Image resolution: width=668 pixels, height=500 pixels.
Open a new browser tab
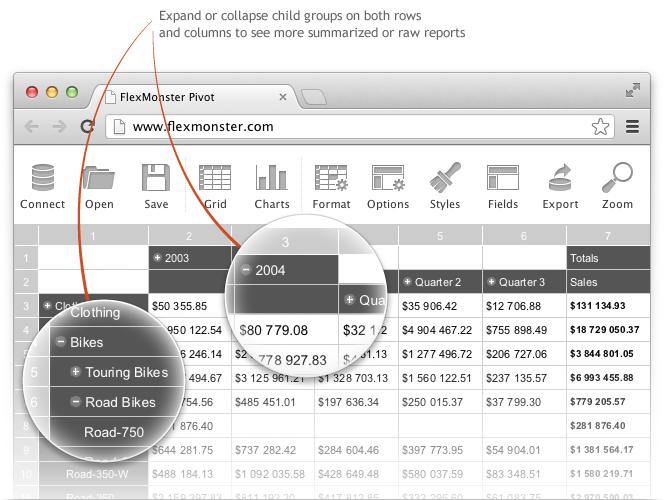coord(313,97)
